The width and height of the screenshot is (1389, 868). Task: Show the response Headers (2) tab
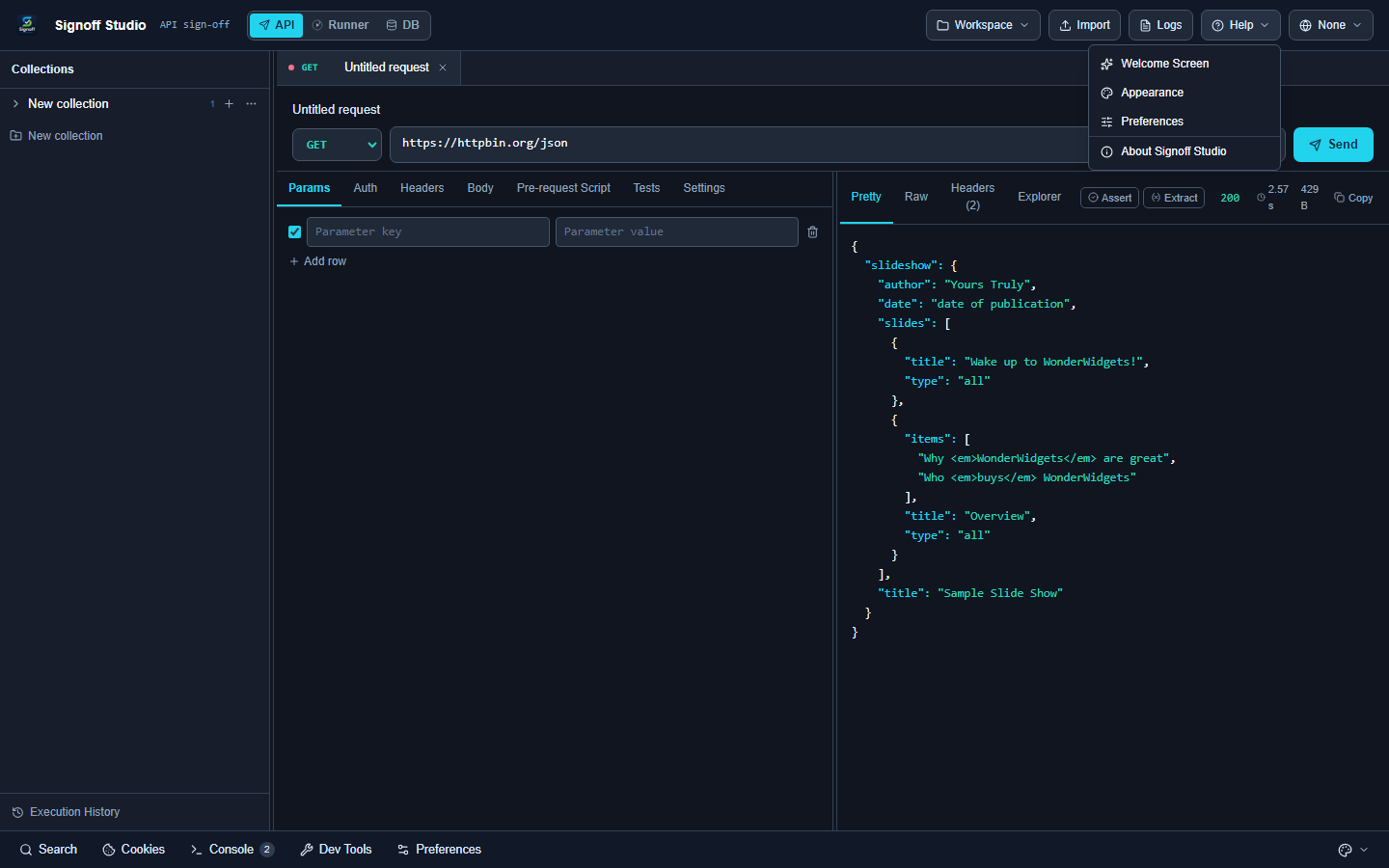[972, 197]
